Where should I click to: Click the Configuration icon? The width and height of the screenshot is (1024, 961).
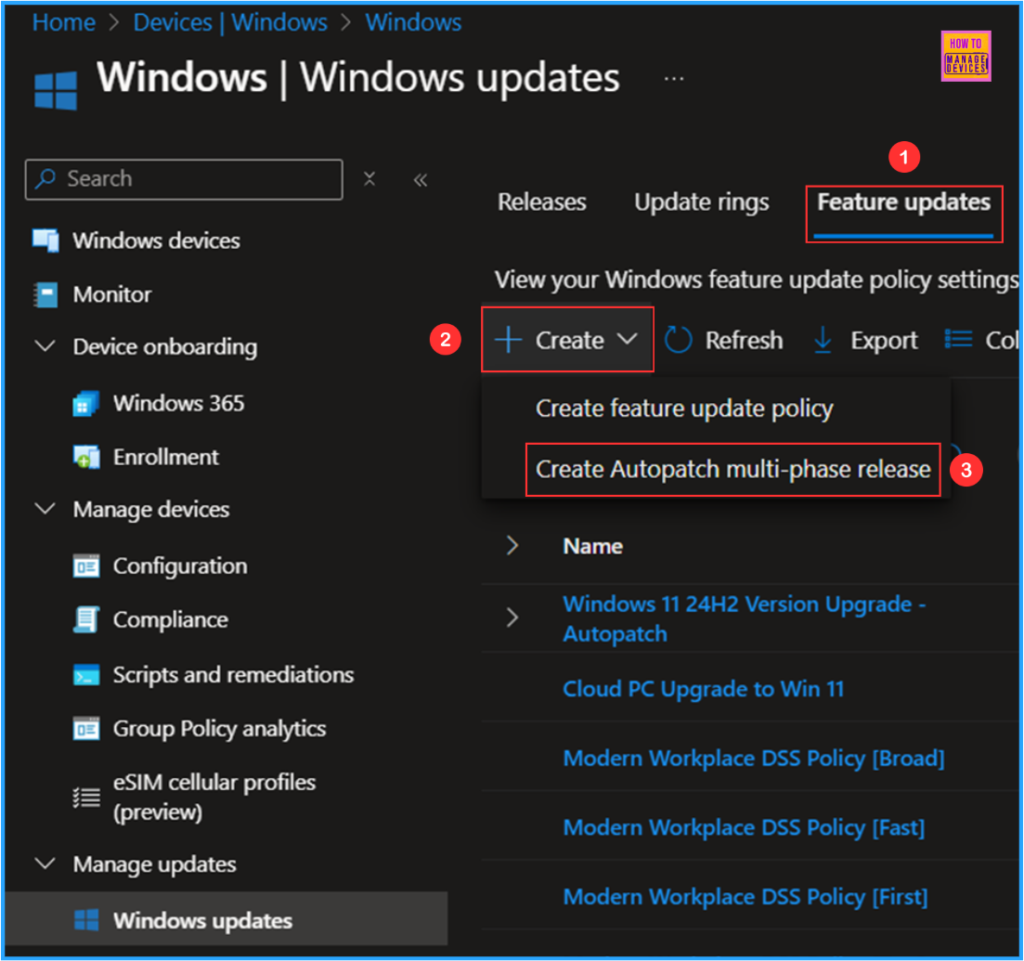pos(86,566)
